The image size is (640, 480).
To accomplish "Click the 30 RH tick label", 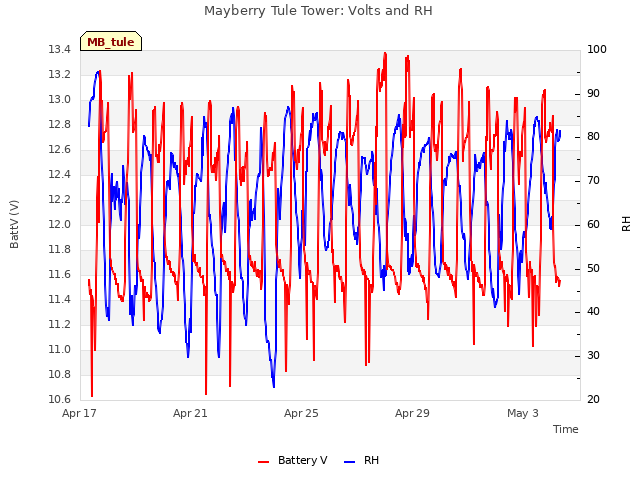I will pyautogui.click(x=593, y=356).
